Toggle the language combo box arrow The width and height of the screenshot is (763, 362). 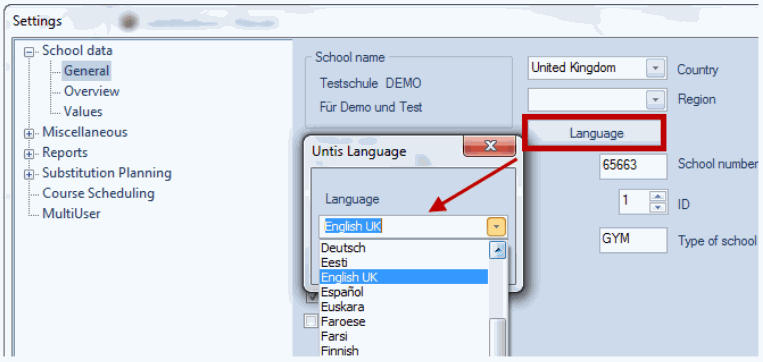[496, 227]
